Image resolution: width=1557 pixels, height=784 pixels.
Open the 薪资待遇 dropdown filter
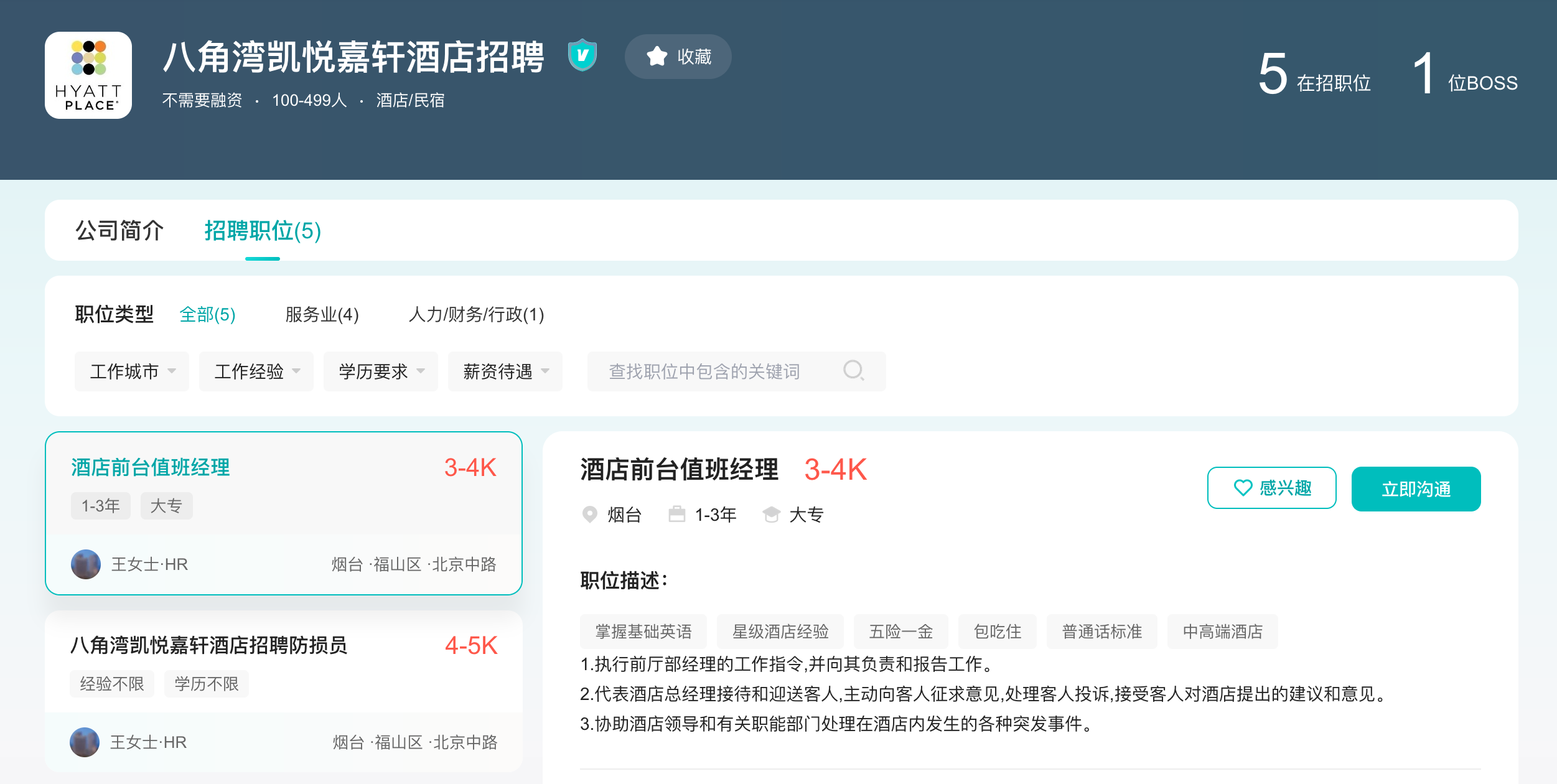(x=505, y=371)
